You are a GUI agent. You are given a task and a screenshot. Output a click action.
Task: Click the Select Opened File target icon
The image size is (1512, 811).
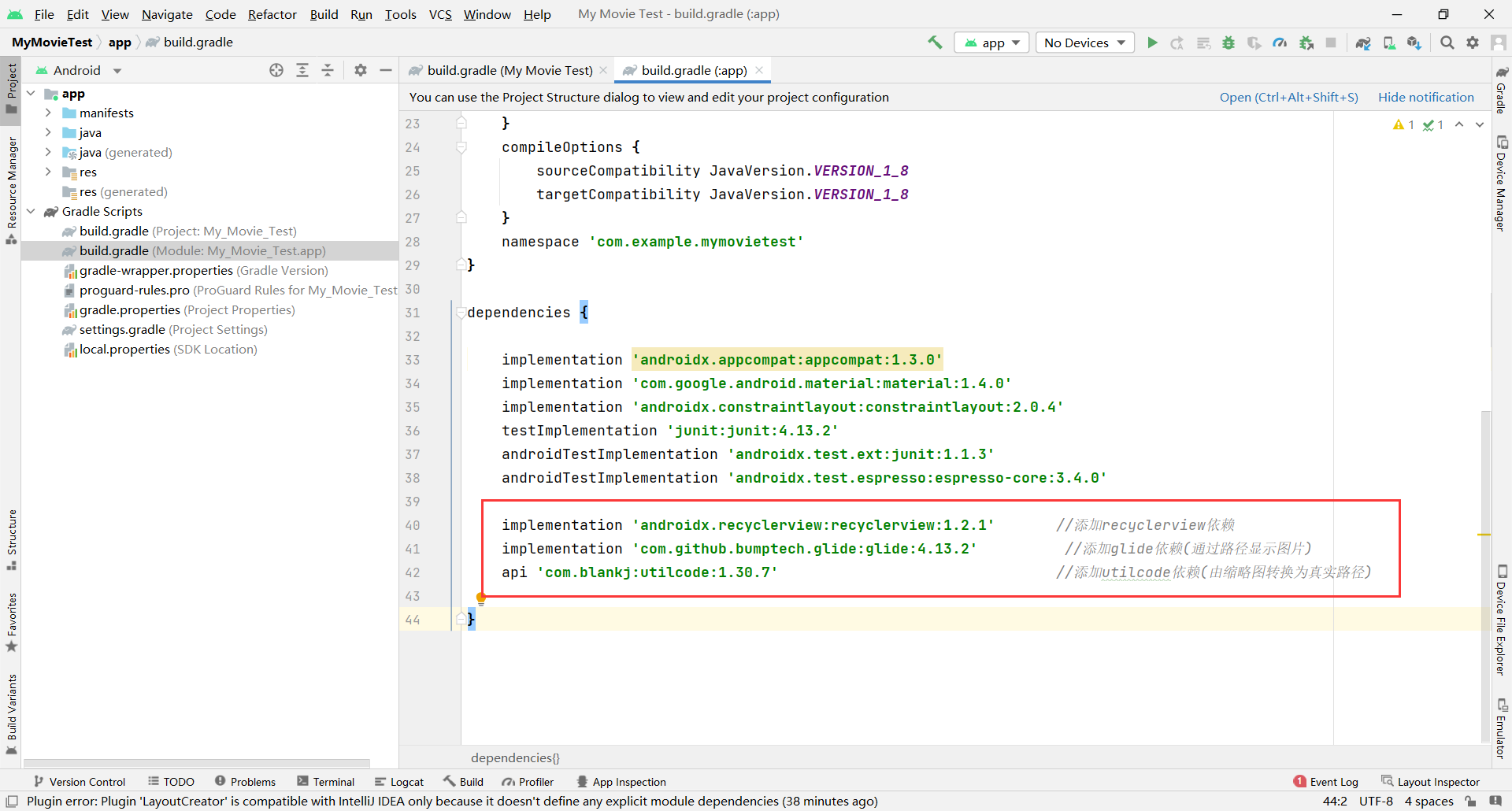click(x=276, y=70)
